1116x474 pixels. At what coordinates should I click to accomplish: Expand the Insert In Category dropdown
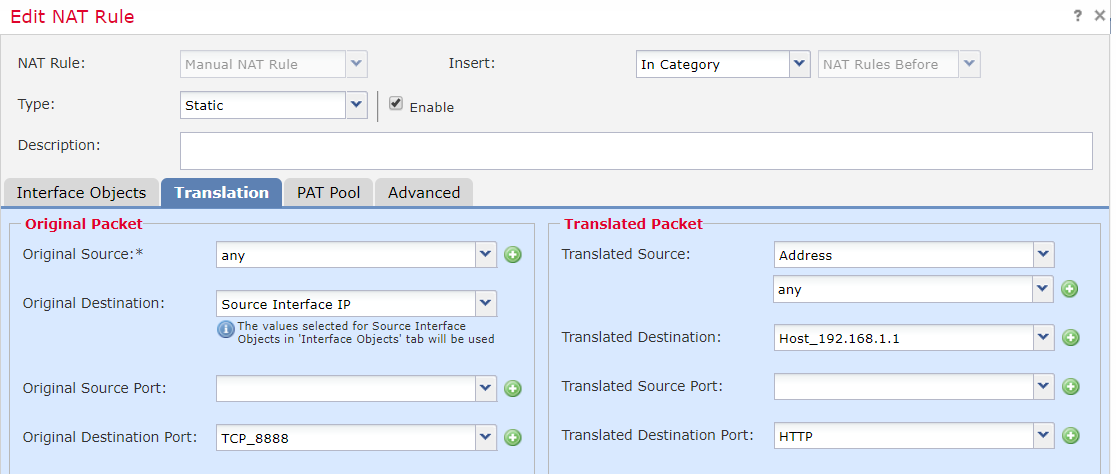(799, 64)
